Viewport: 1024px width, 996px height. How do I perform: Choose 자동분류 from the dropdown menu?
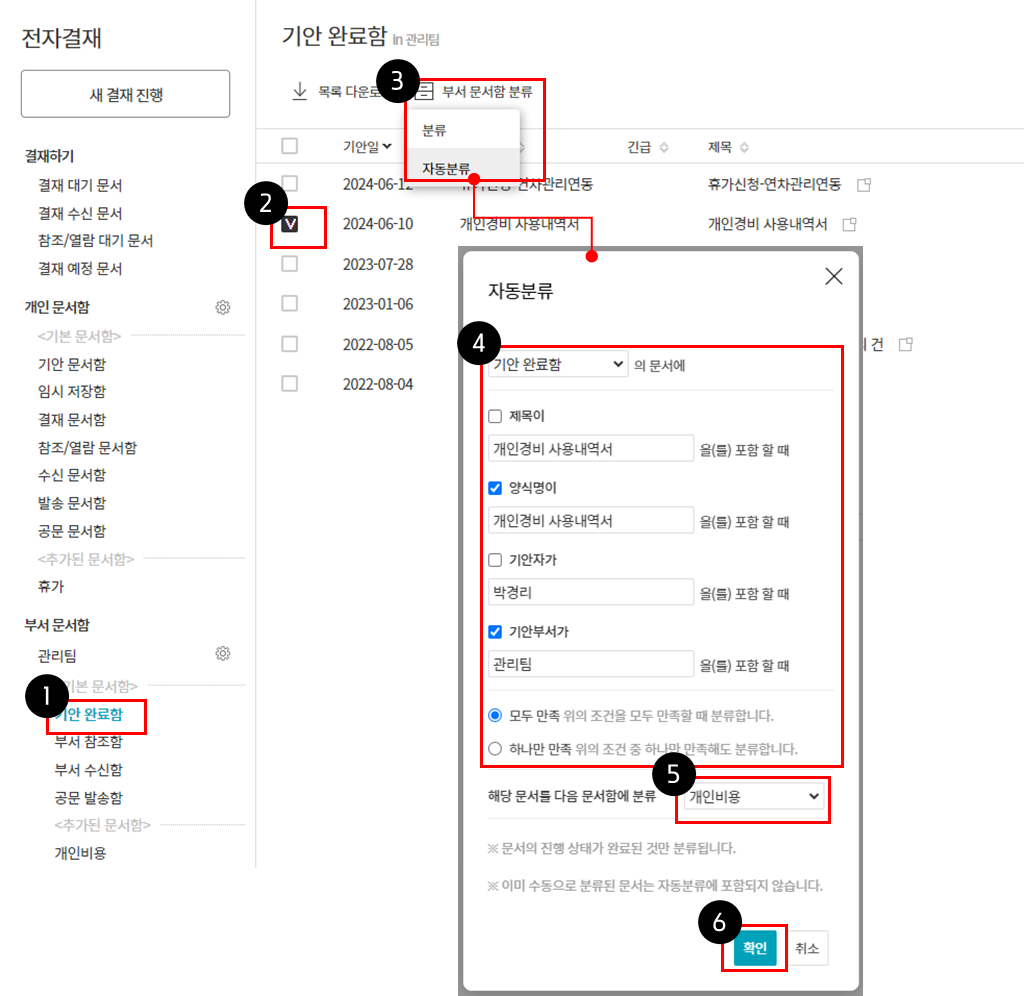coord(446,168)
